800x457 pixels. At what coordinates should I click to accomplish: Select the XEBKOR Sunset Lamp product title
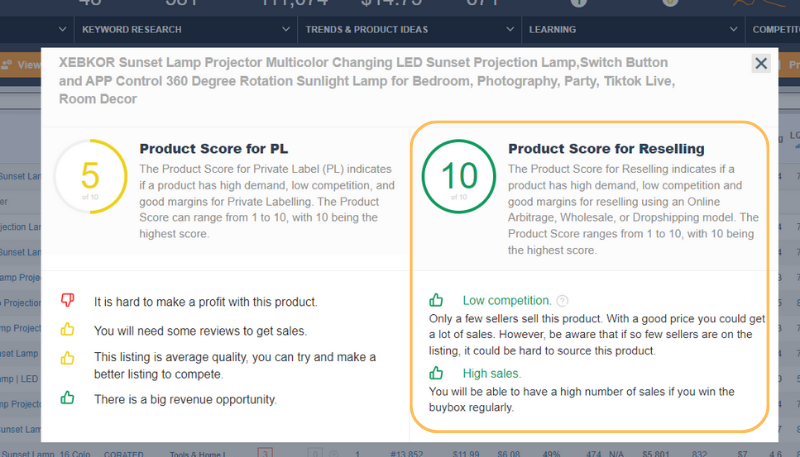(367, 81)
